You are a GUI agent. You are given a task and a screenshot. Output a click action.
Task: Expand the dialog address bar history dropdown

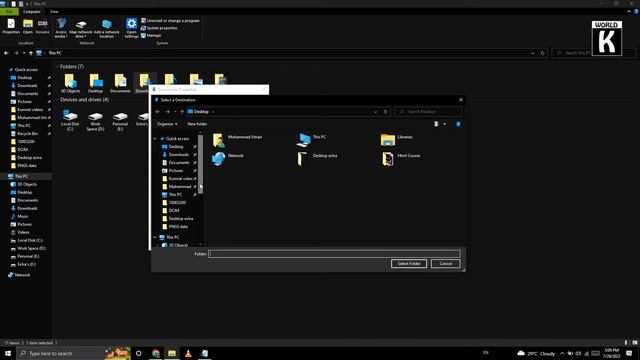pyautogui.click(x=375, y=112)
